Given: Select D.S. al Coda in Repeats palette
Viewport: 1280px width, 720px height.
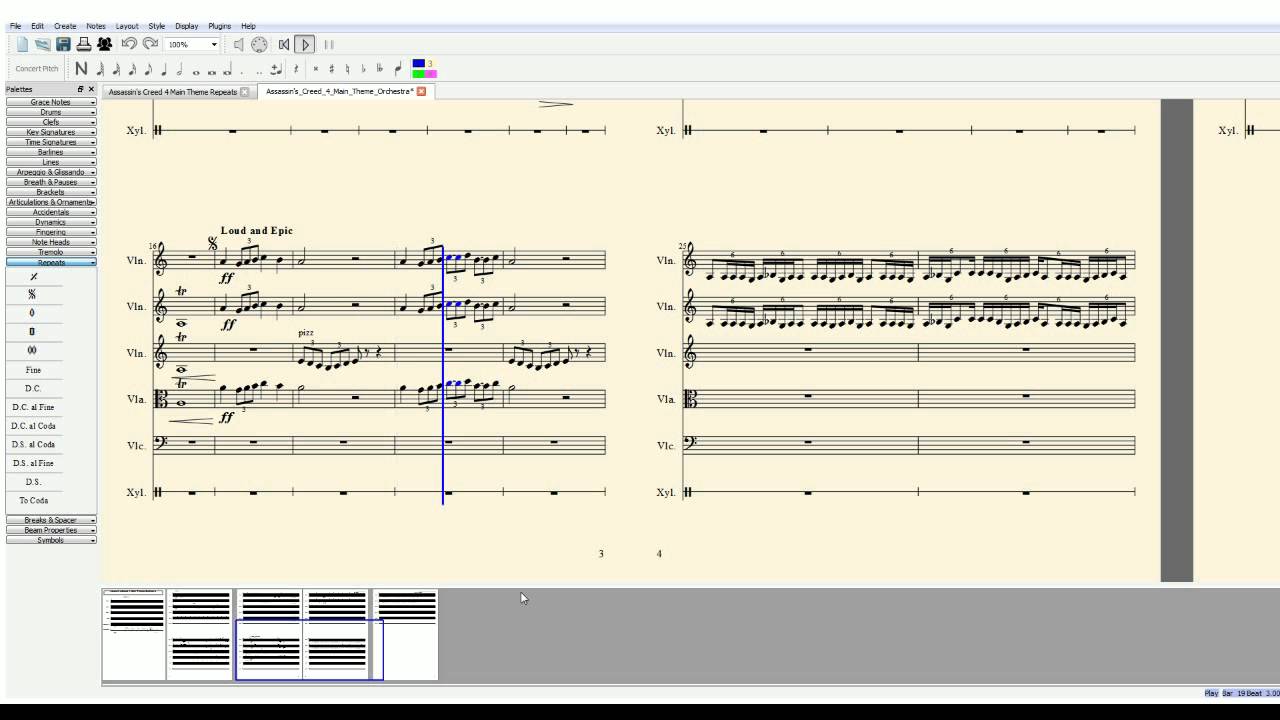Looking at the screenshot, I should [x=33, y=444].
